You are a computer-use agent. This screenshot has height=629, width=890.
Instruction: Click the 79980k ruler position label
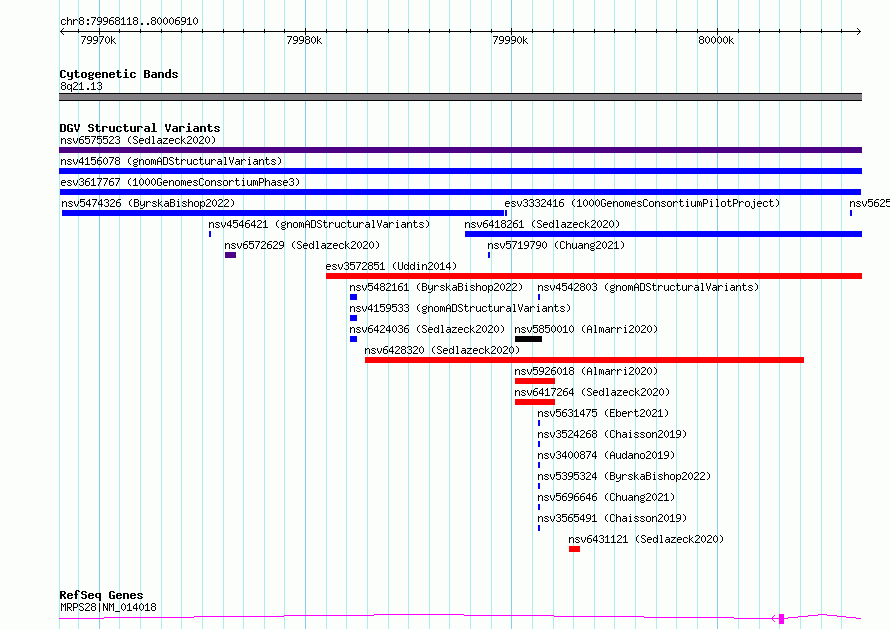[304, 40]
